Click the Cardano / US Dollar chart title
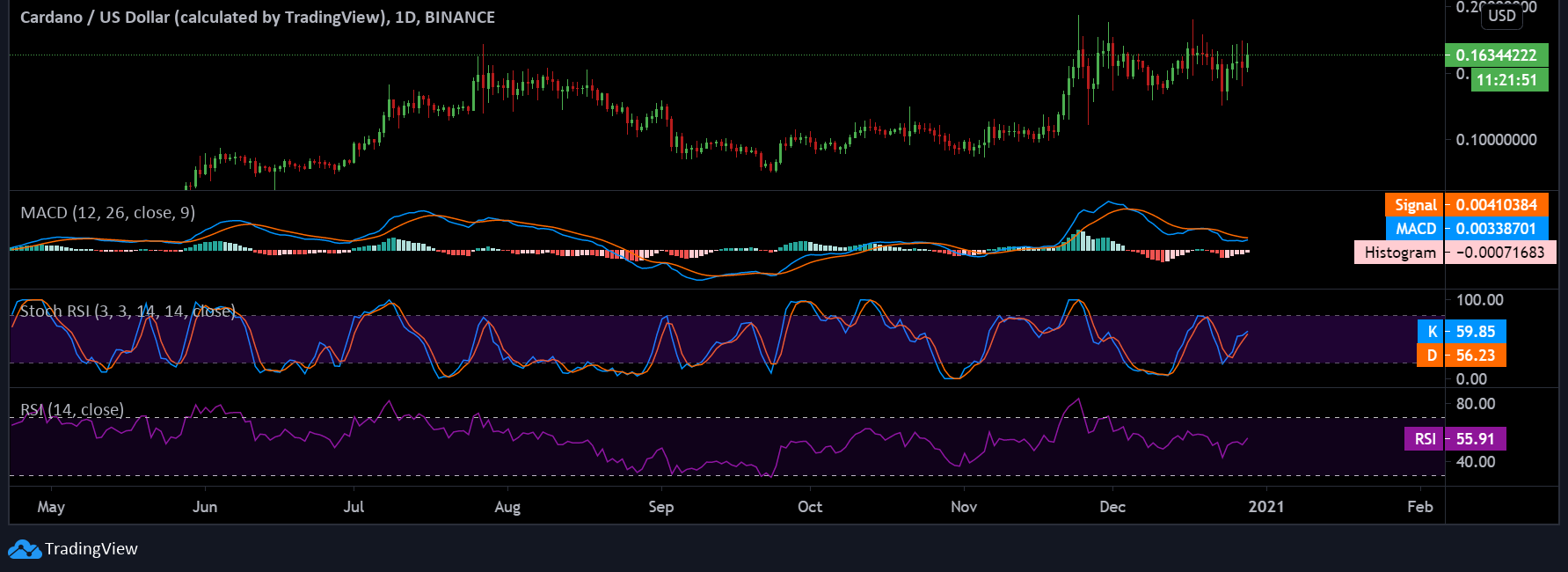This screenshot has width=1568, height=572. click(258, 18)
